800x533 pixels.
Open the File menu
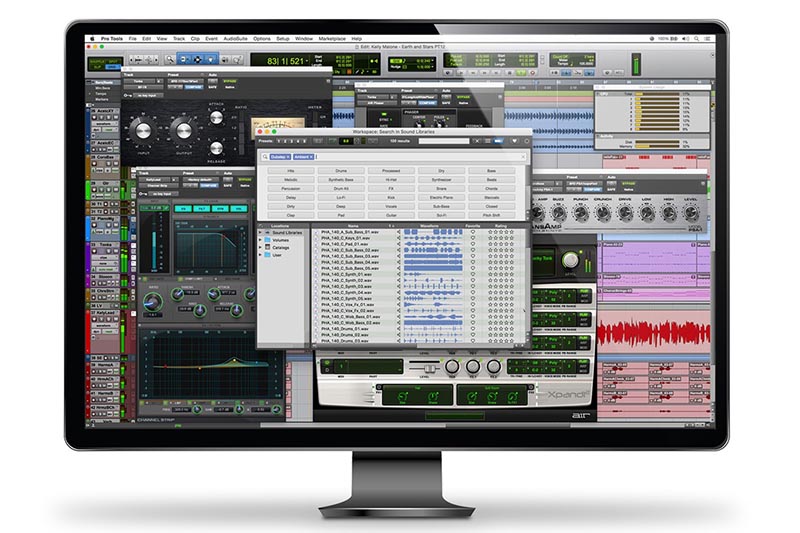pyautogui.click(x=133, y=39)
